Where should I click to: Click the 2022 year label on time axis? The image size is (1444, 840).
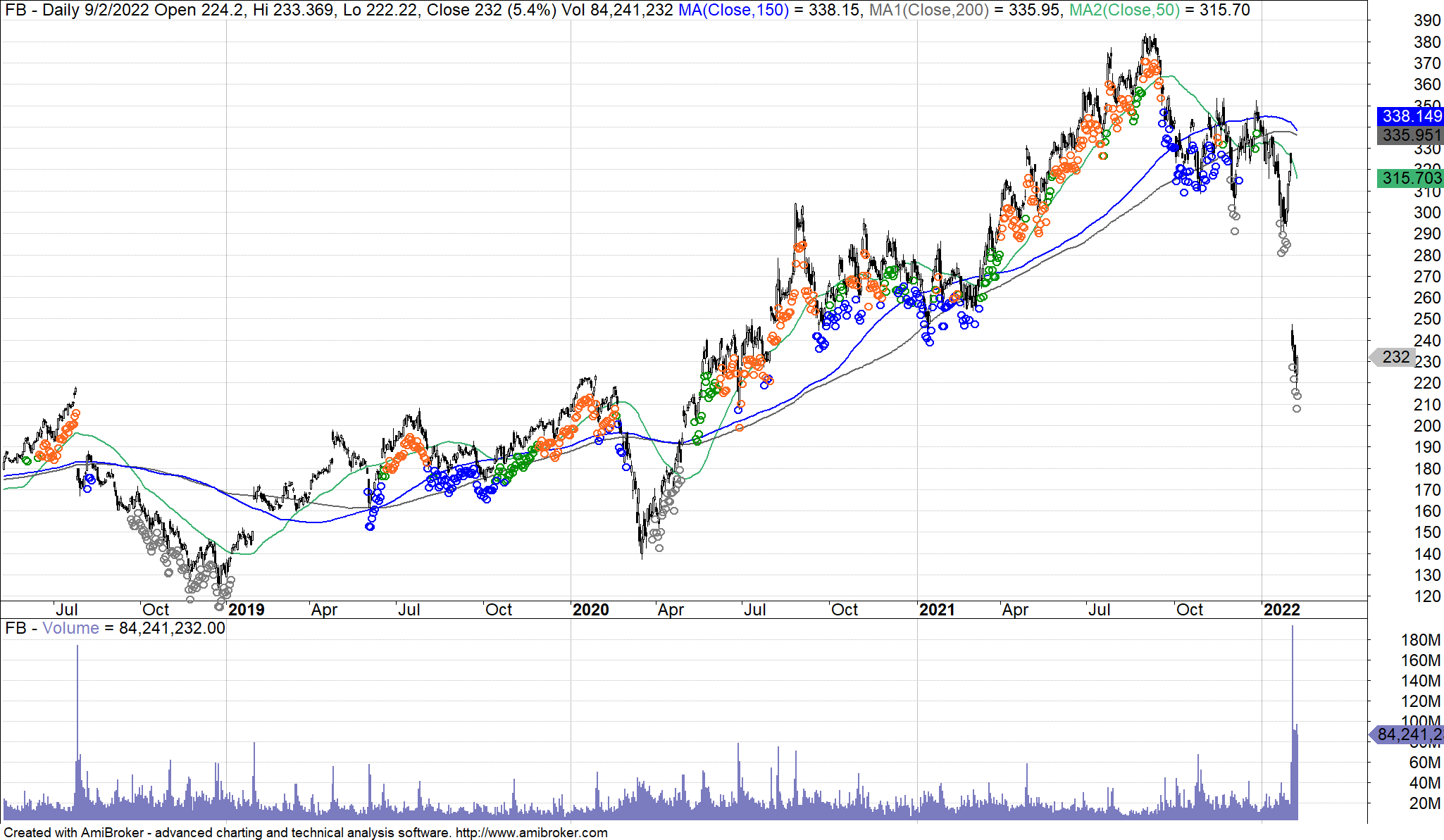[1281, 610]
